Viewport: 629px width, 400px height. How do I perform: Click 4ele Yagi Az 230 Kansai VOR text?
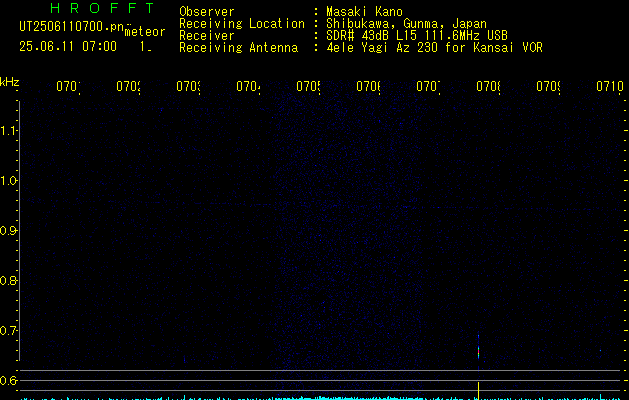coord(434,48)
